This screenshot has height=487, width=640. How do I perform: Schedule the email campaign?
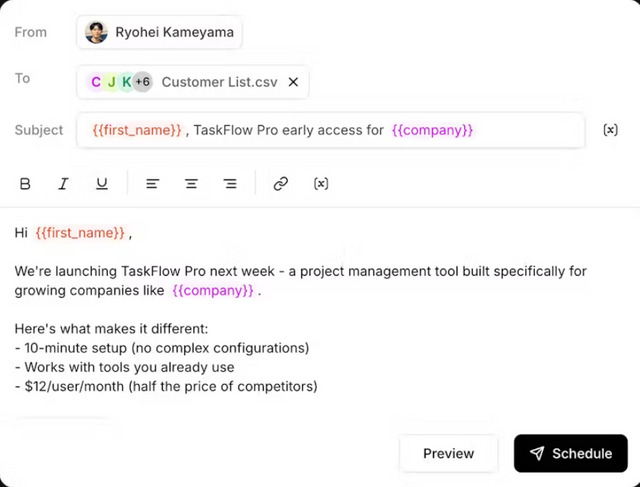point(571,454)
